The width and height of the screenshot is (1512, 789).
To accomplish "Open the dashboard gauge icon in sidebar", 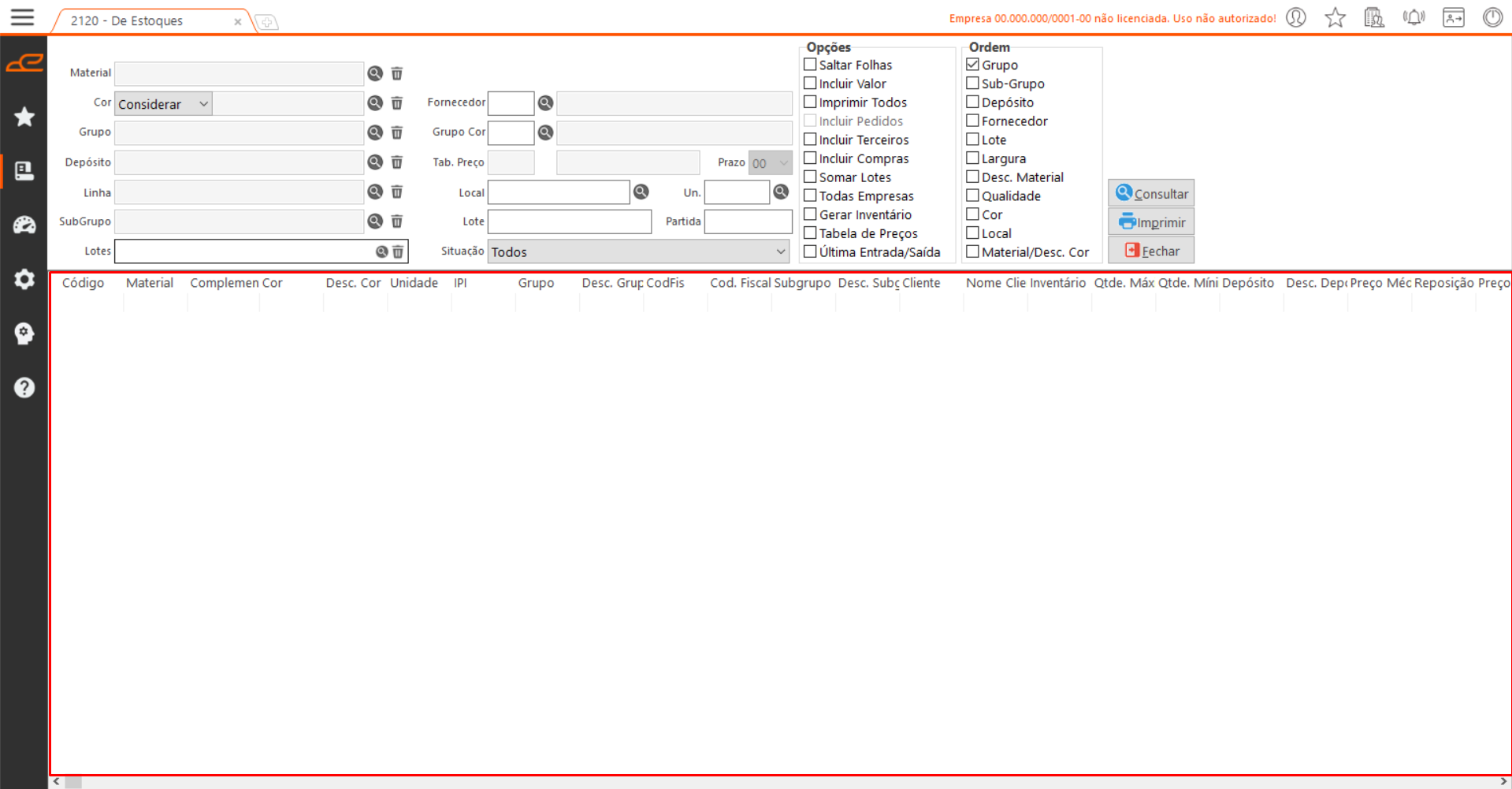I will [x=24, y=225].
